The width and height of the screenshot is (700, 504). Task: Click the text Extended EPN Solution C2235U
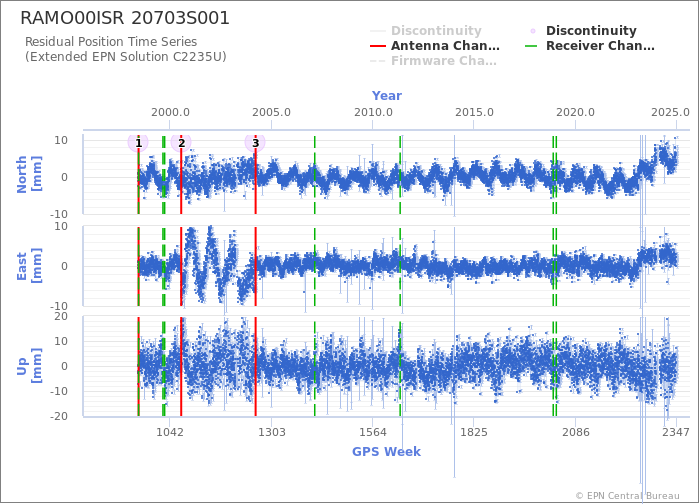126,57
